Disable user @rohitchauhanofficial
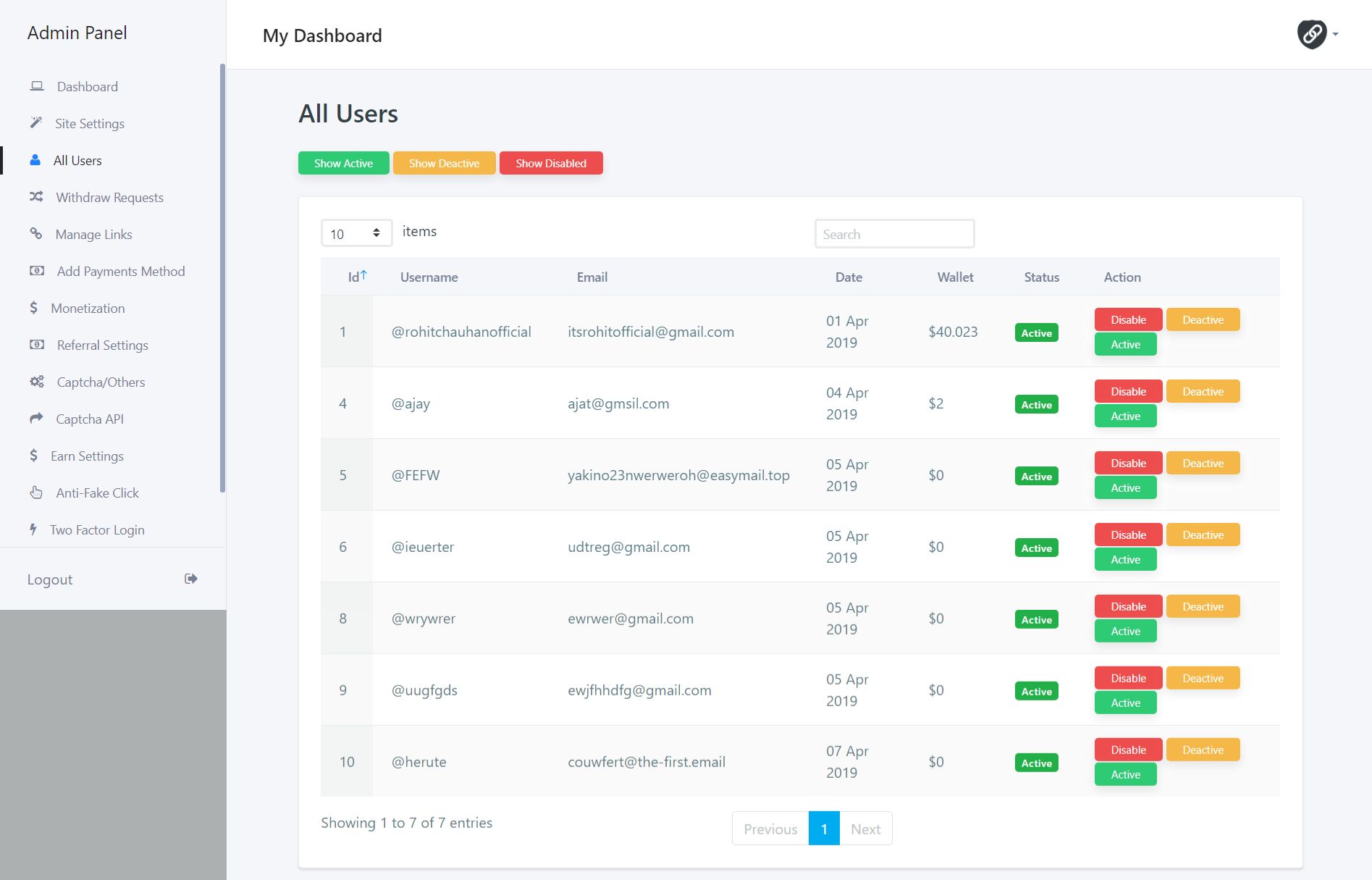The image size is (1372, 880). pos(1129,319)
